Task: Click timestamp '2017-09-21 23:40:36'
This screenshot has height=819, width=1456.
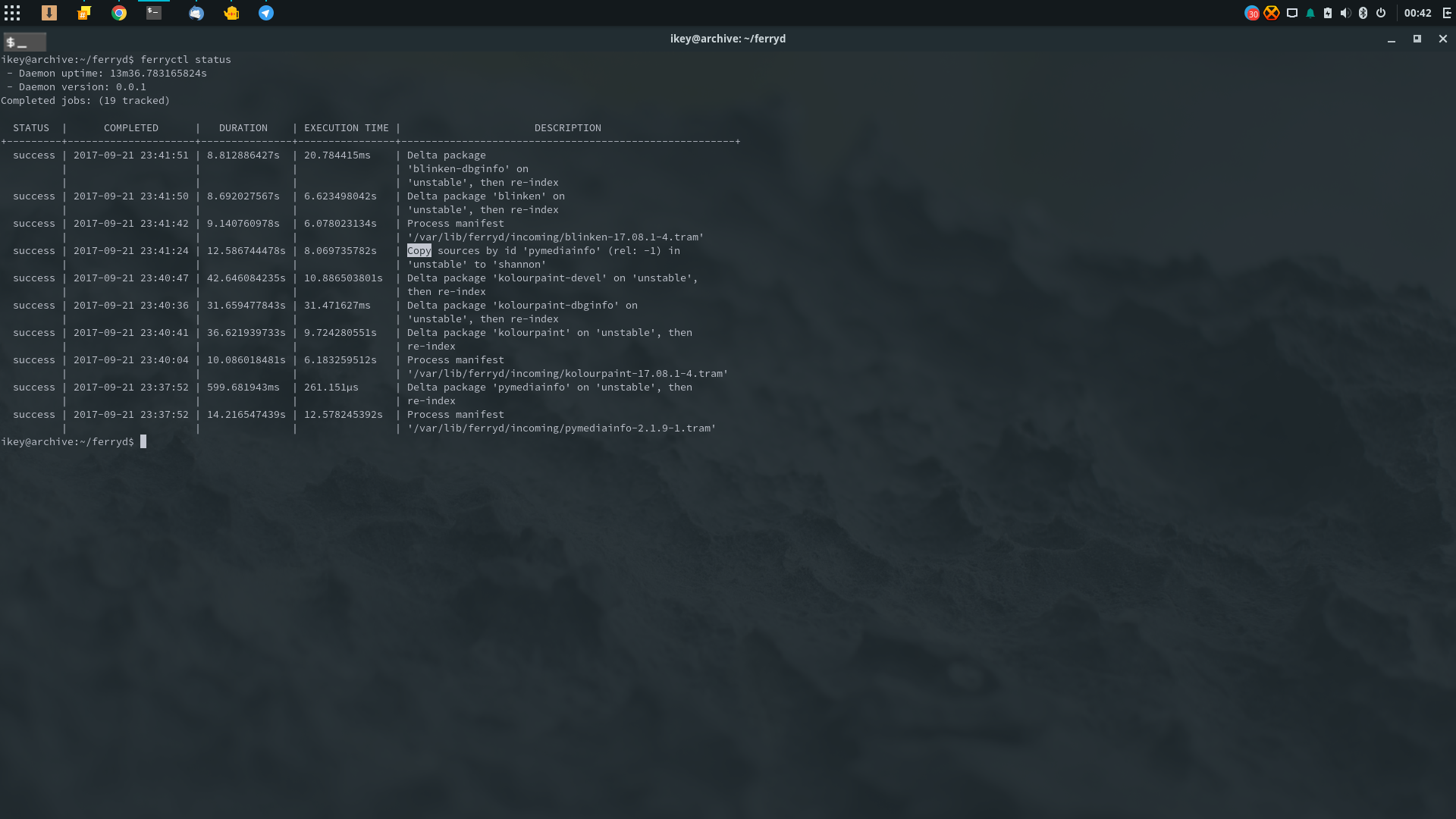Action: 131,306
